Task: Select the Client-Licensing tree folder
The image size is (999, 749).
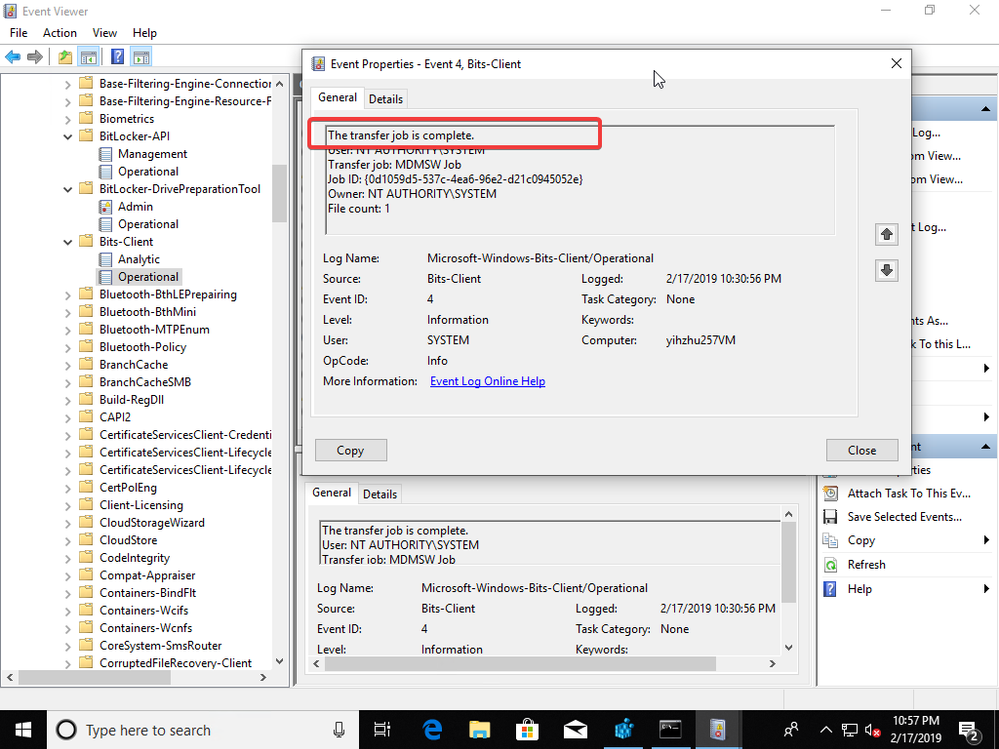Action: point(141,505)
